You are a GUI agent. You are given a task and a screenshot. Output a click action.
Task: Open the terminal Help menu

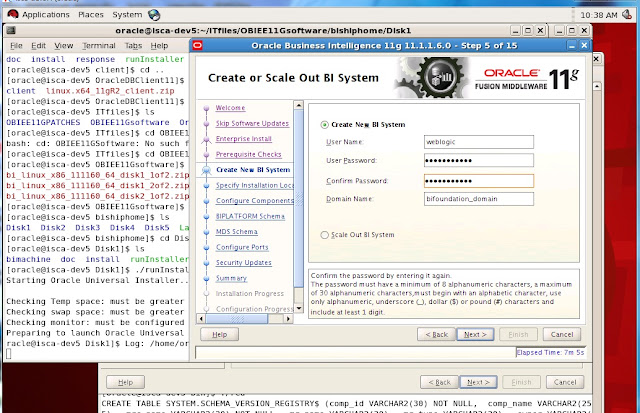159,46
